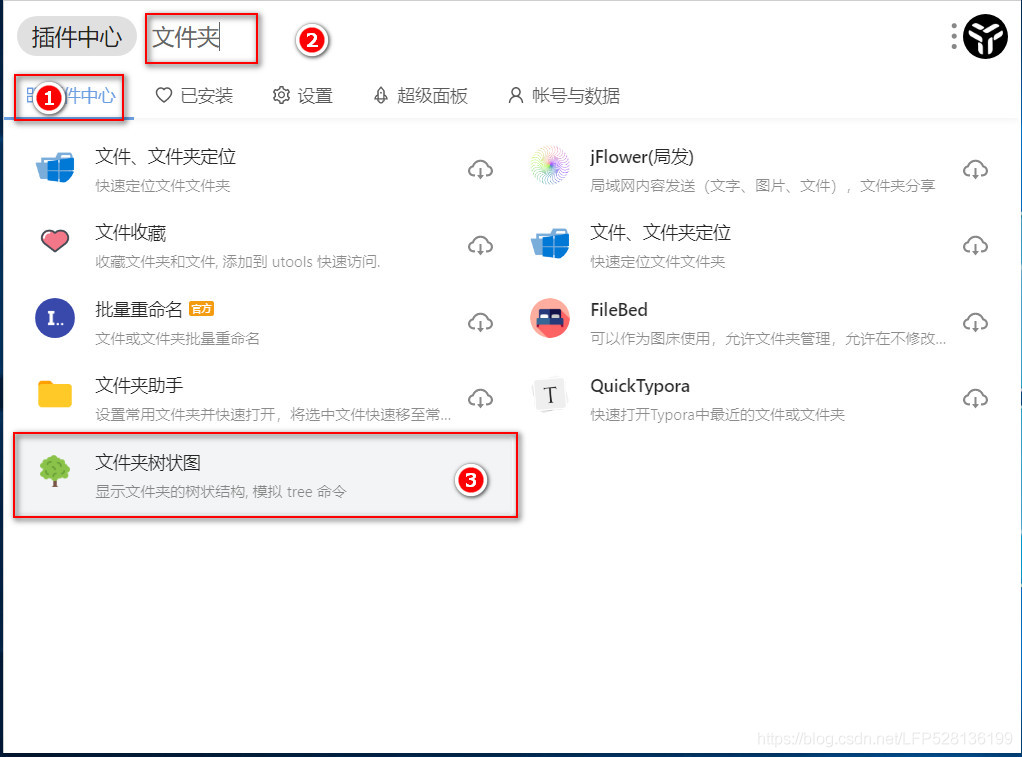This screenshot has width=1022, height=757.
Task: Install 文件夹助手 using its cloud download icon
Action: pyautogui.click(x=480, y=398)
